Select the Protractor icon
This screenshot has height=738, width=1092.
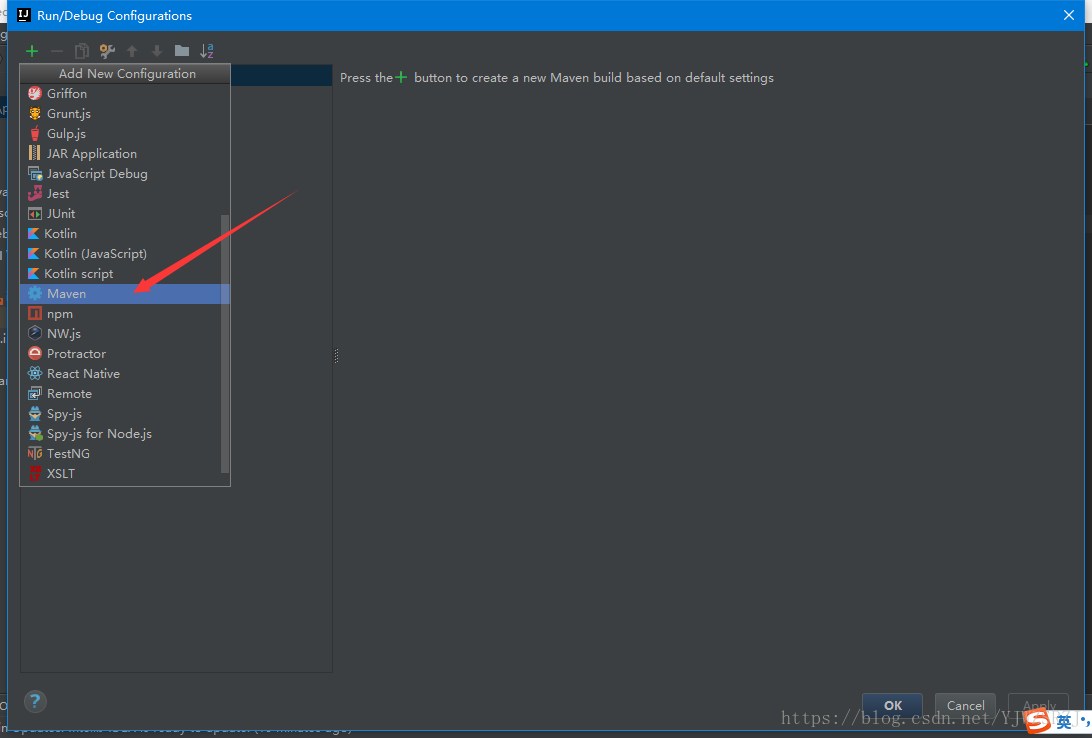pyautogui.click(x=35, y=354)
